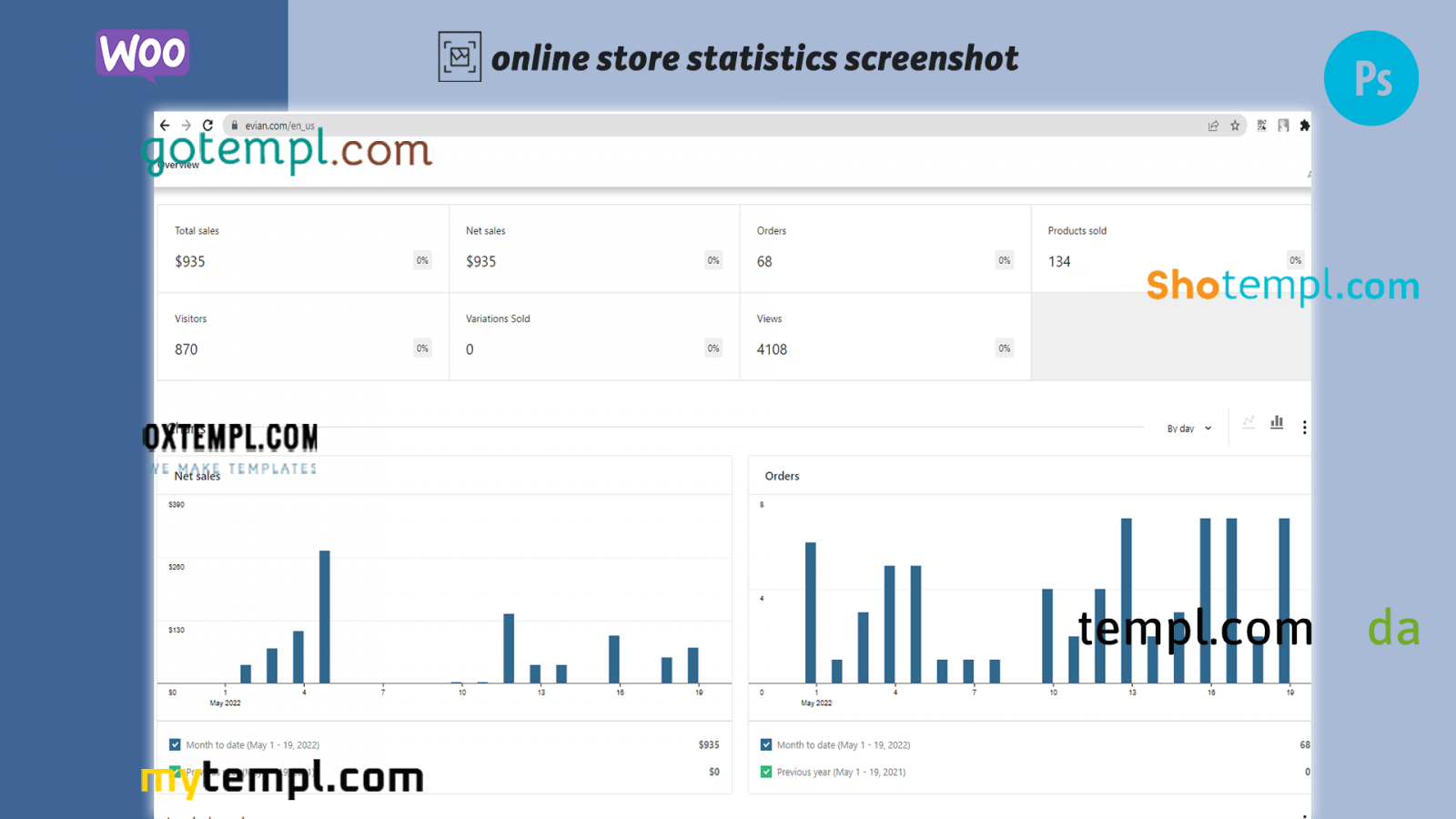Expand the By day interval dropdown

coord(1188,429)
